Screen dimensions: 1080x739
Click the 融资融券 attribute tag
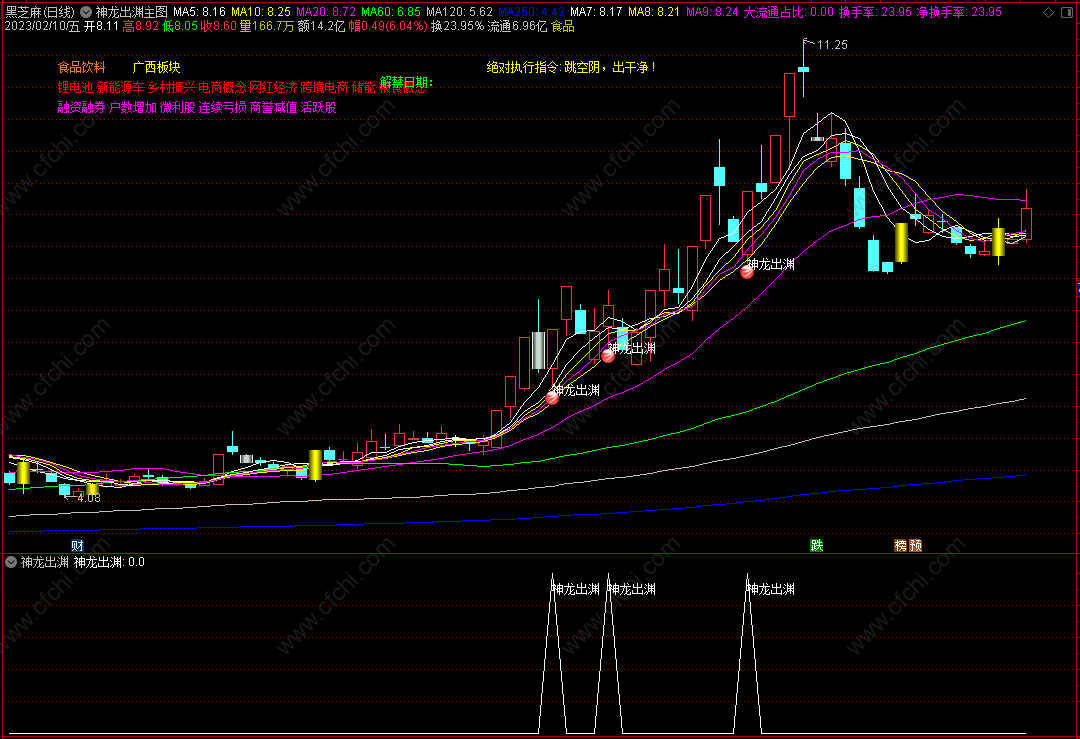point(81,107)
